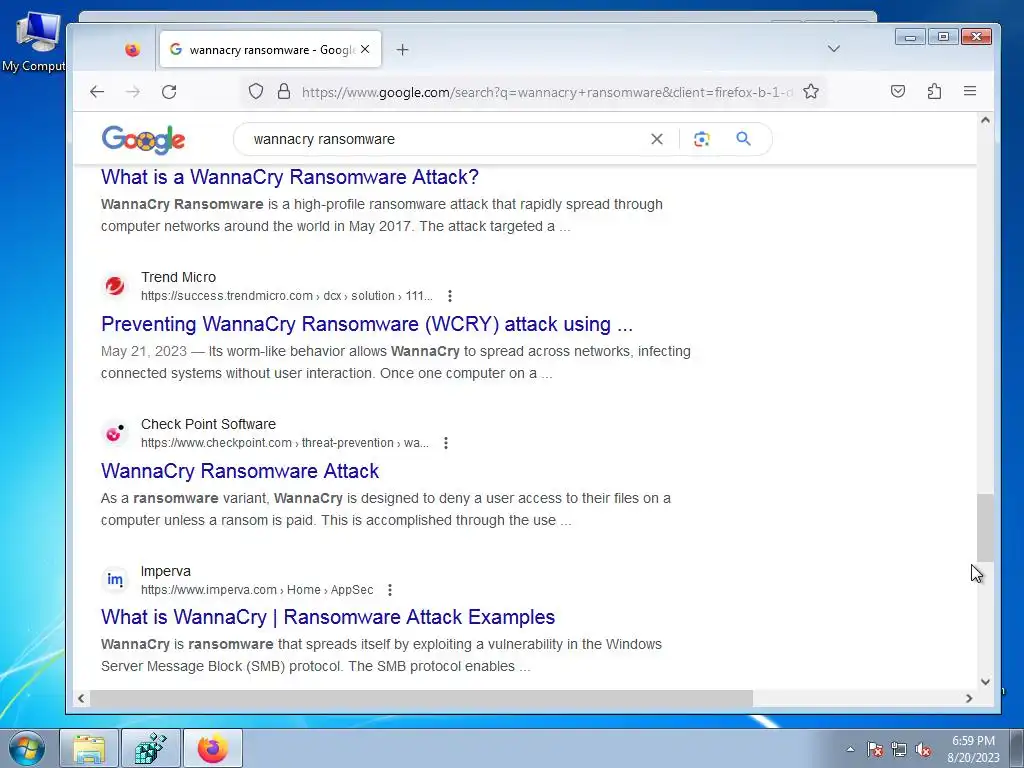
Task: Click the Trend Micro site favicon
Action: (115, 286)
